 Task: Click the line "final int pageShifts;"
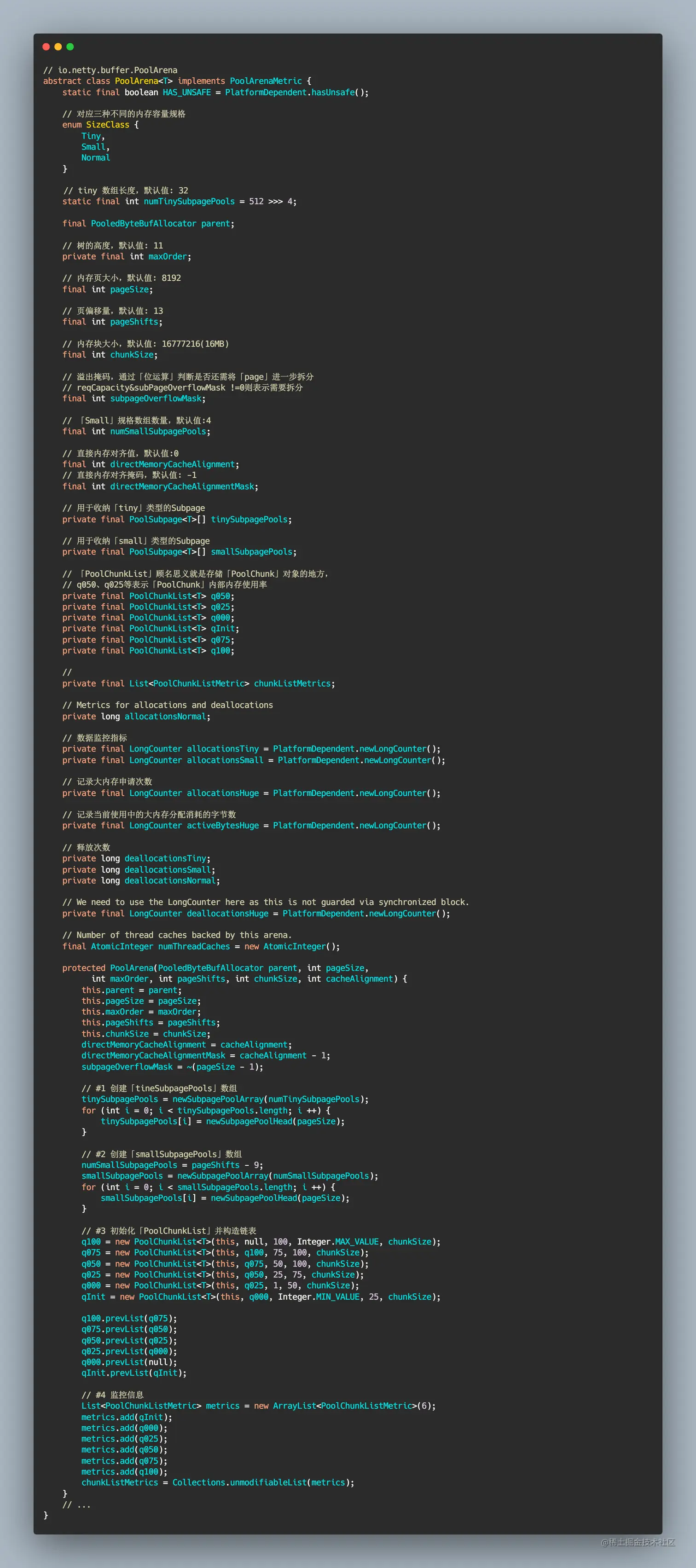113,322
